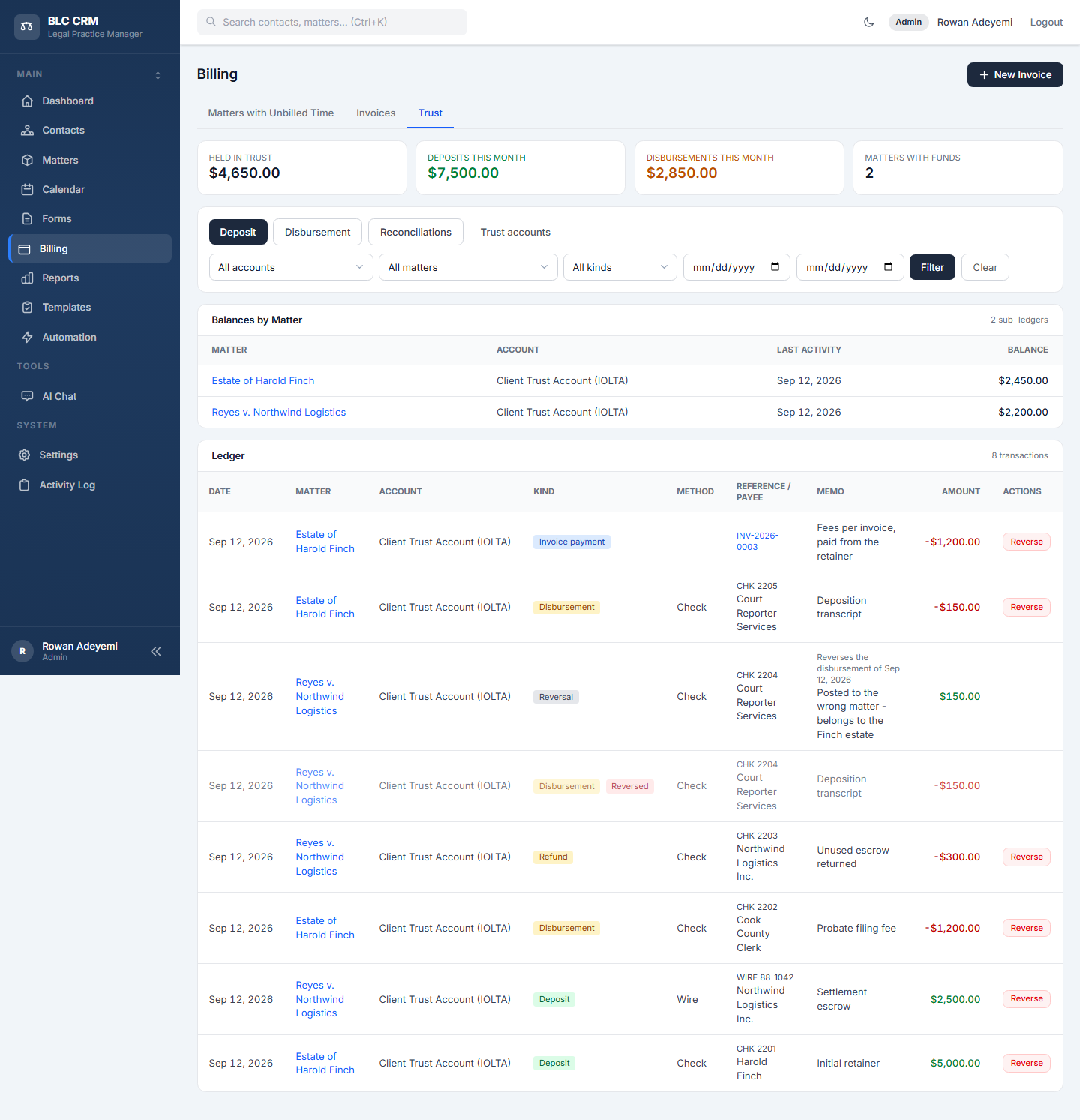Screen dimensions: 1080x1120
Task: Open Estate of Harold Finch balance link
Action: [x=263, y=381]
